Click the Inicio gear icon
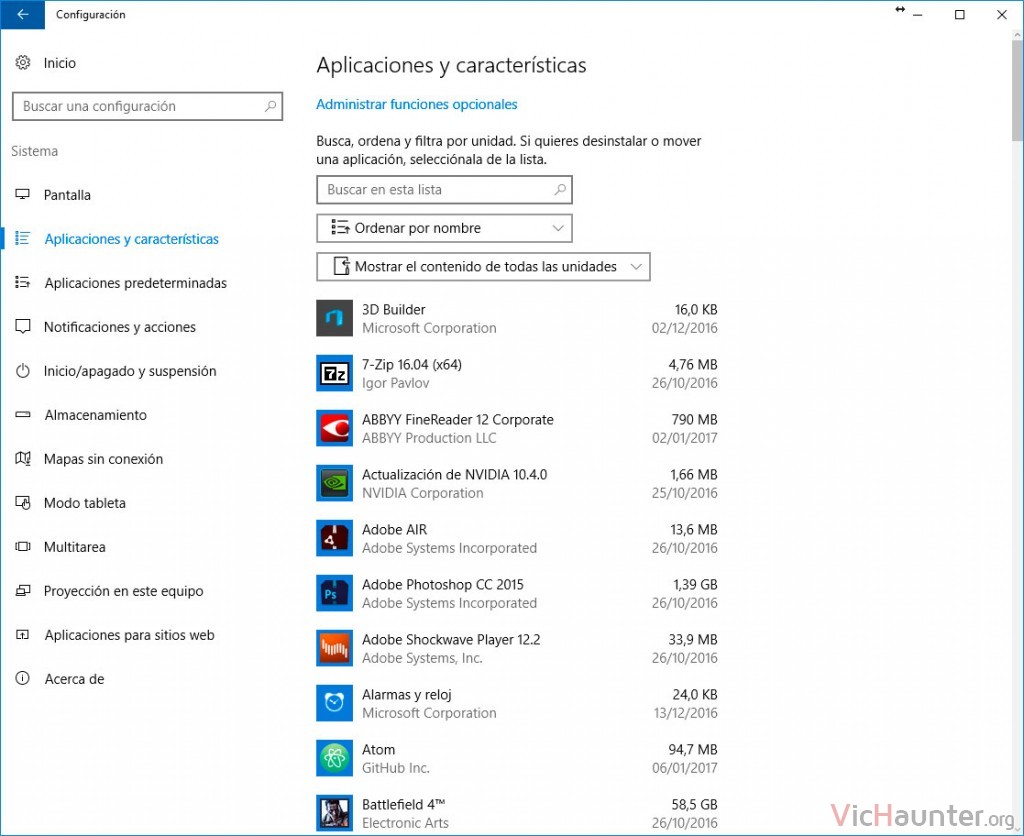Viewport: 1024px width, 836px height. pos(23,63)
